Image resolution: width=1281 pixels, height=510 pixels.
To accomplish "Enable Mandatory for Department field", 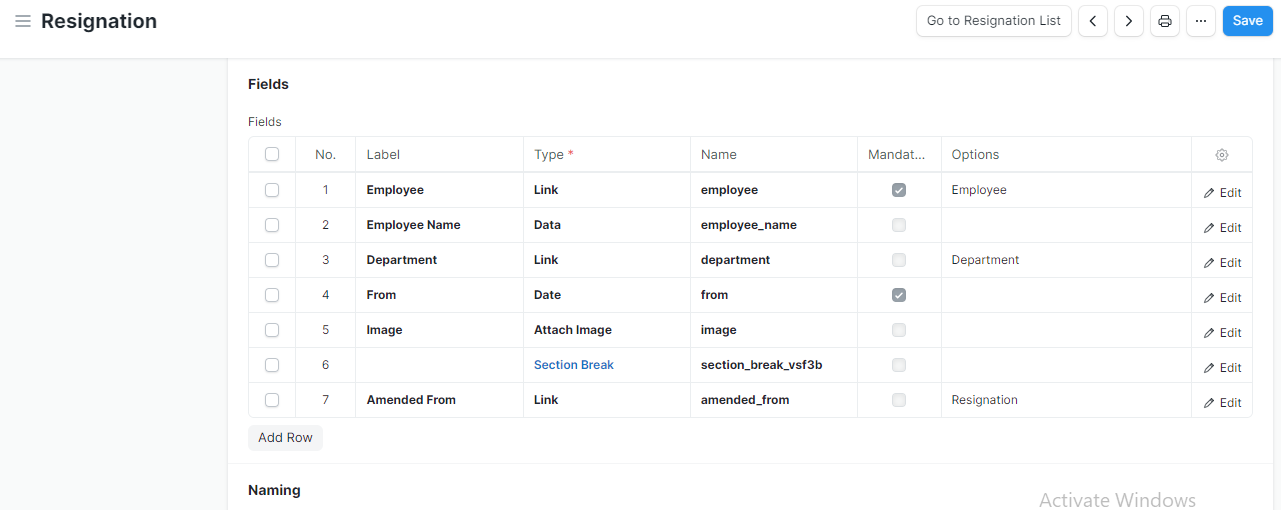I will pos(899,260).
